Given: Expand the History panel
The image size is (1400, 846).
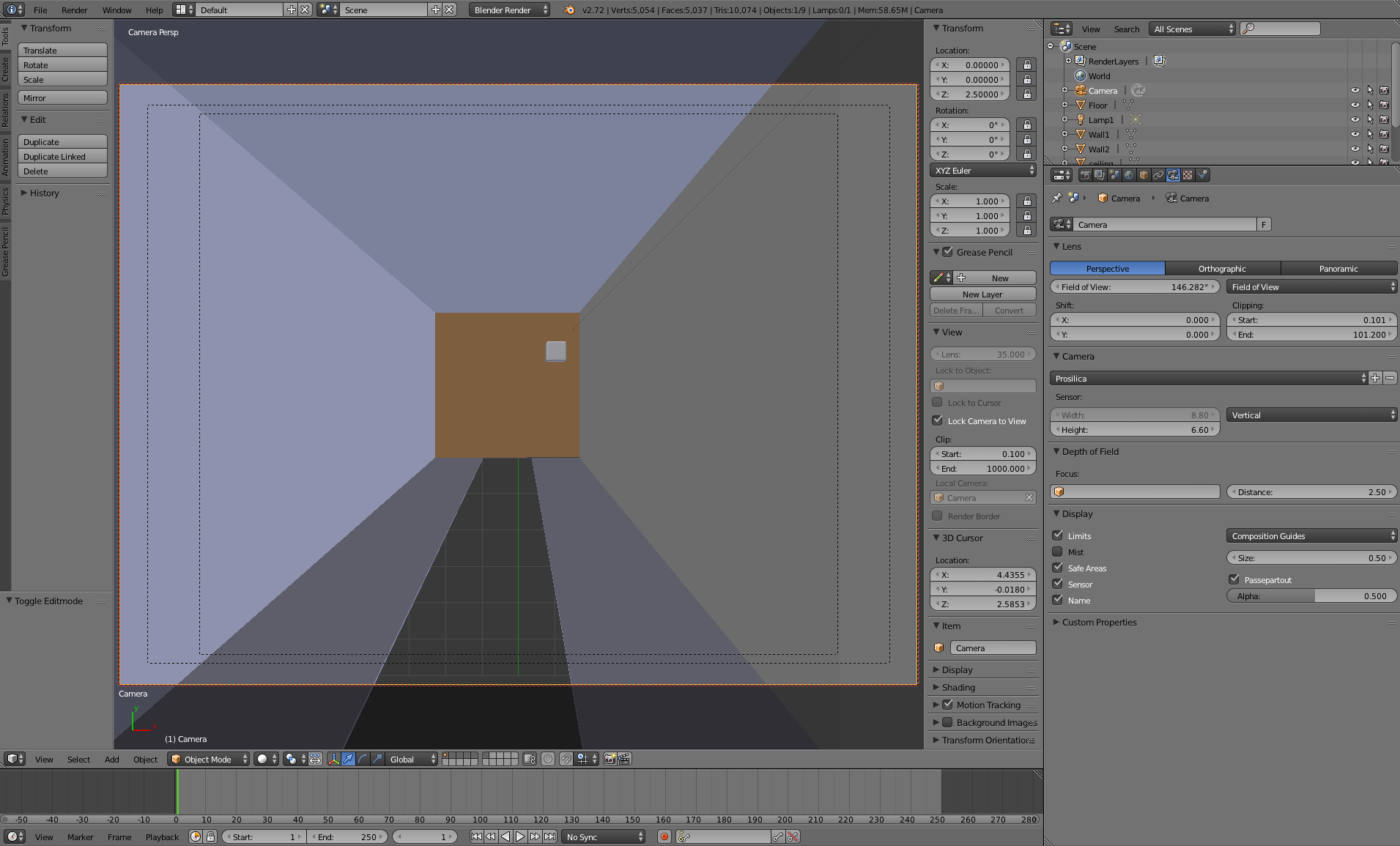Looking at the screenshot, I should click(44, 193).
